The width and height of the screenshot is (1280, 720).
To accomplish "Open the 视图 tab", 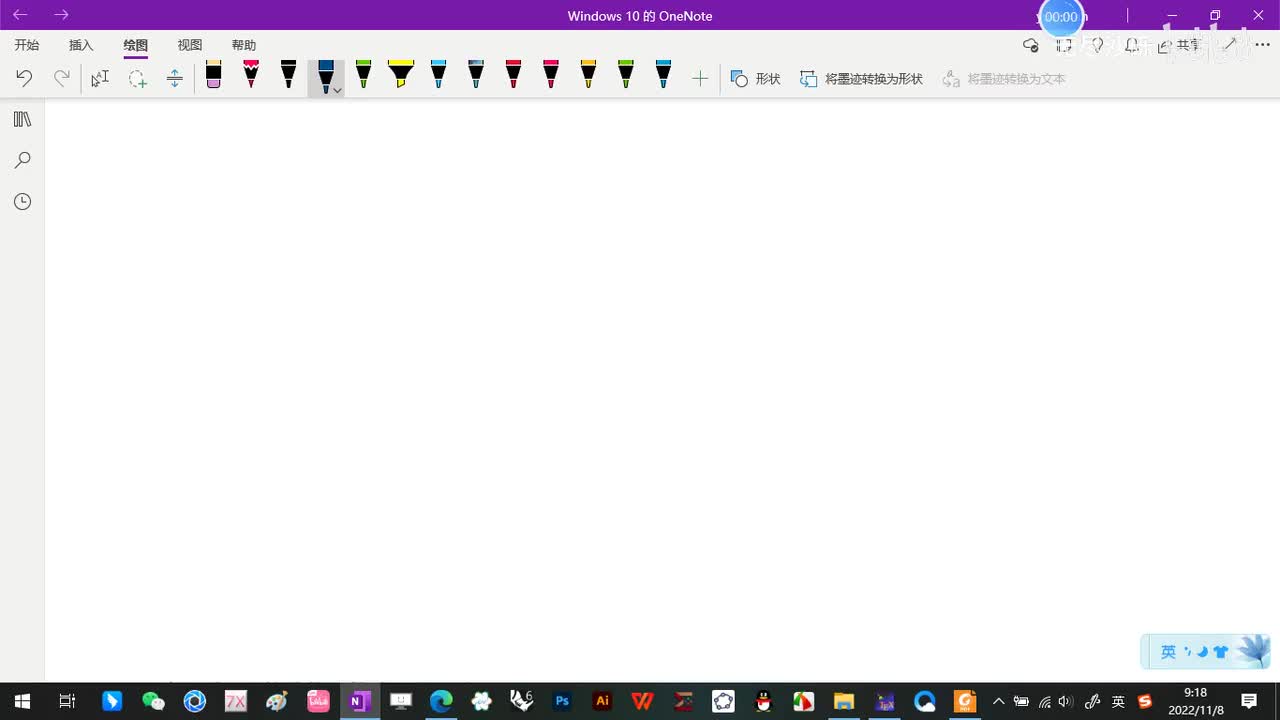I will 190,45.
